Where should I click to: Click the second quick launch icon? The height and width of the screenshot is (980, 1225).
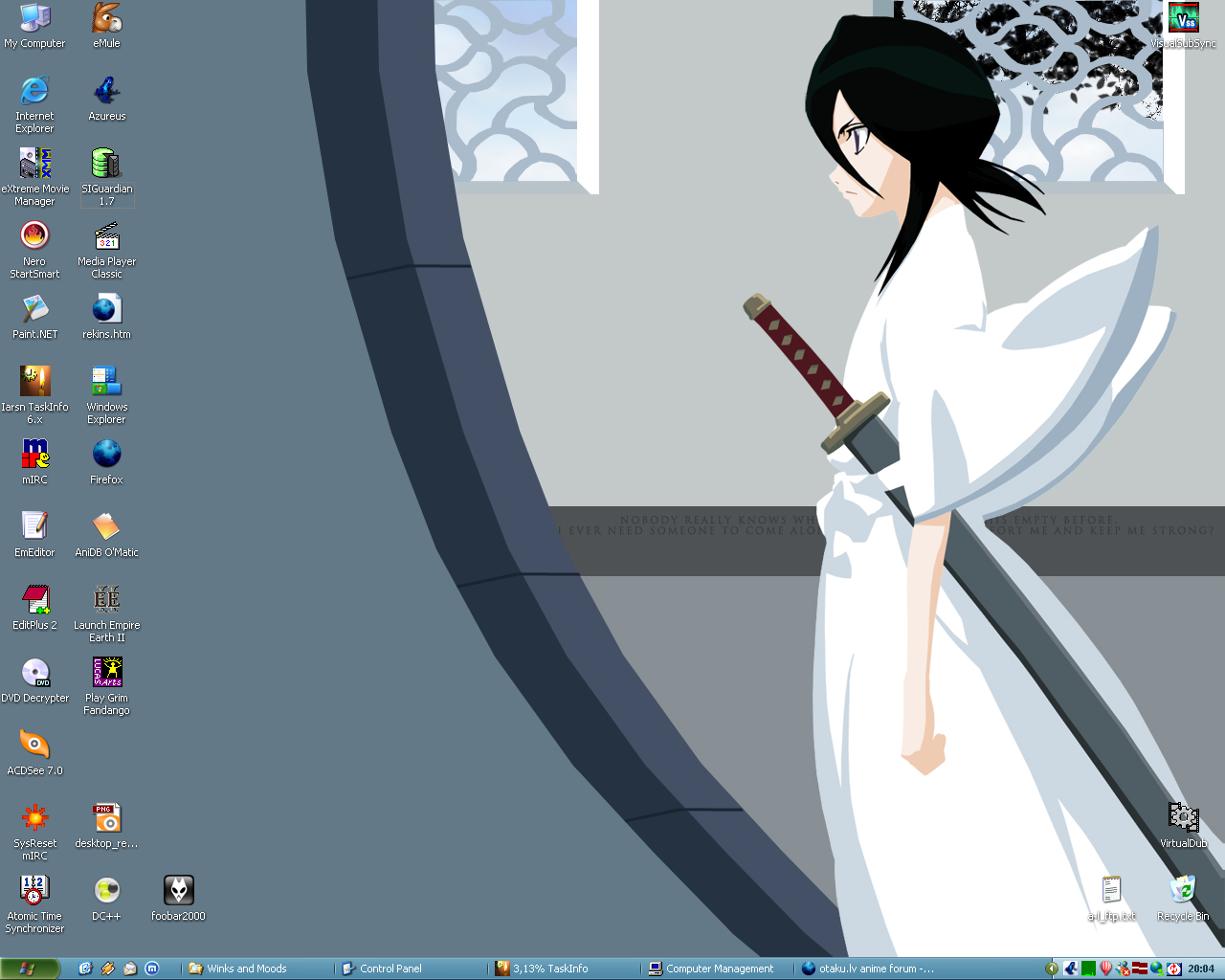[x=107, y=969]
